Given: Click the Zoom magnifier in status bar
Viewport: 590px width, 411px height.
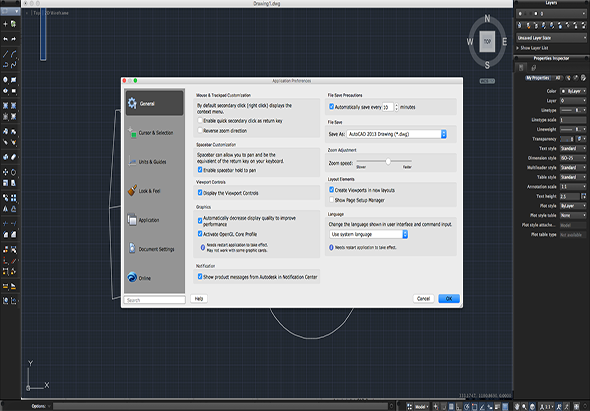Looking at the screenshot, I should point(525,406).
